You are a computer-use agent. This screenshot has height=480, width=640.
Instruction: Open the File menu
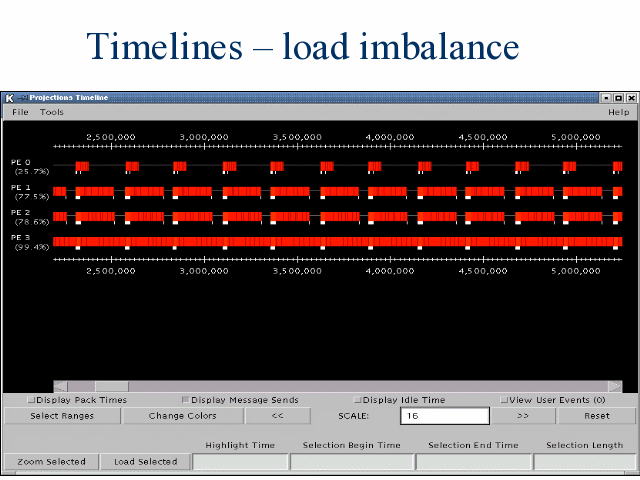tap(20, 112)
